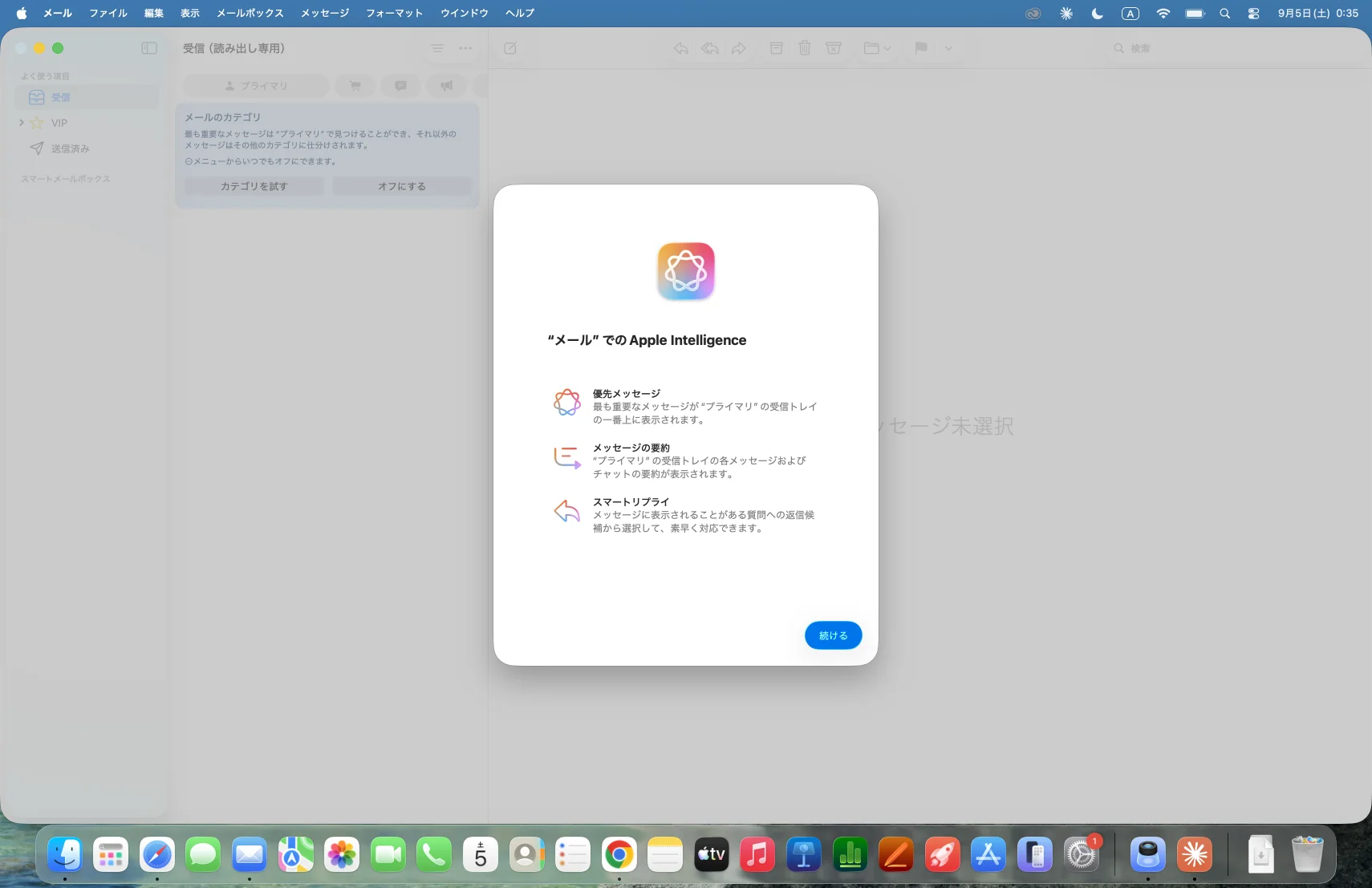Open the Wi-Fi status menu
Viewport: 1372px width, 888px height.
pyautogui.click(x=1163, y=13)
